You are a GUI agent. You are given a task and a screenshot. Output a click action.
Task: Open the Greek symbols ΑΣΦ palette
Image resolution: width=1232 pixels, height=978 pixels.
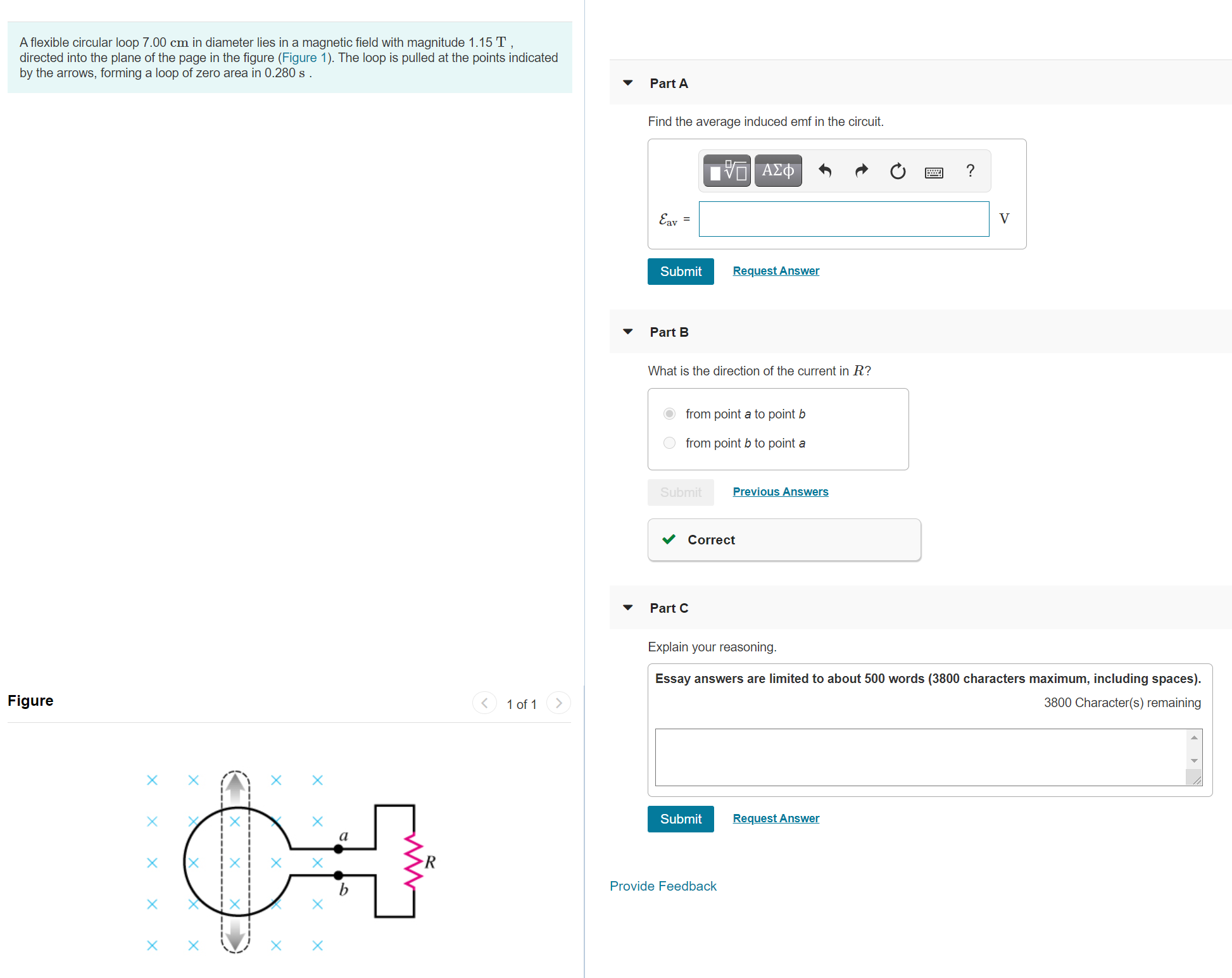click(x=778, y=170)
